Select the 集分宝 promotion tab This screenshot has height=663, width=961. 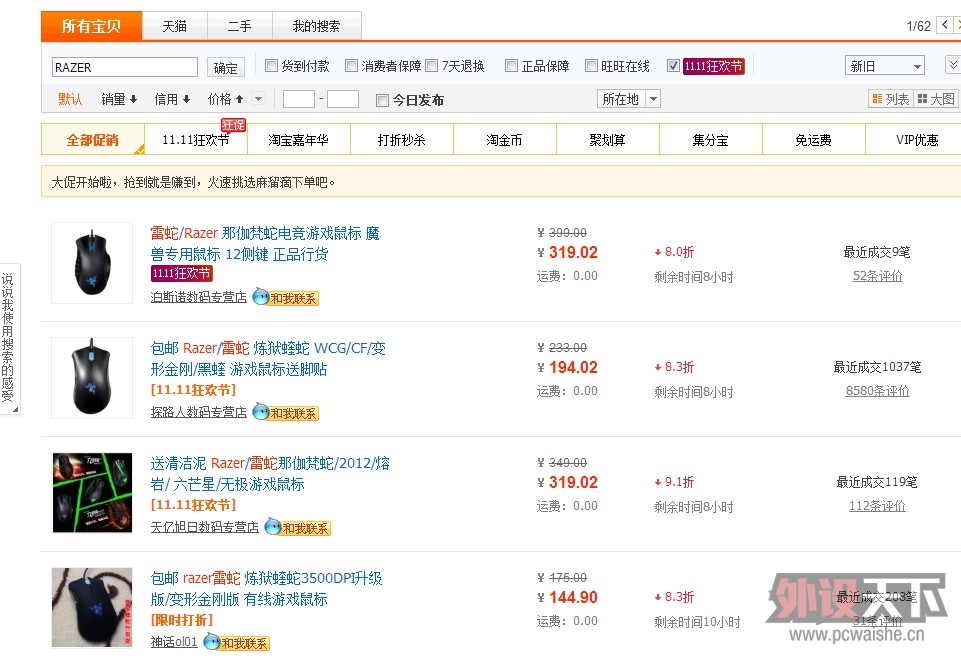[x=710, y=140]
